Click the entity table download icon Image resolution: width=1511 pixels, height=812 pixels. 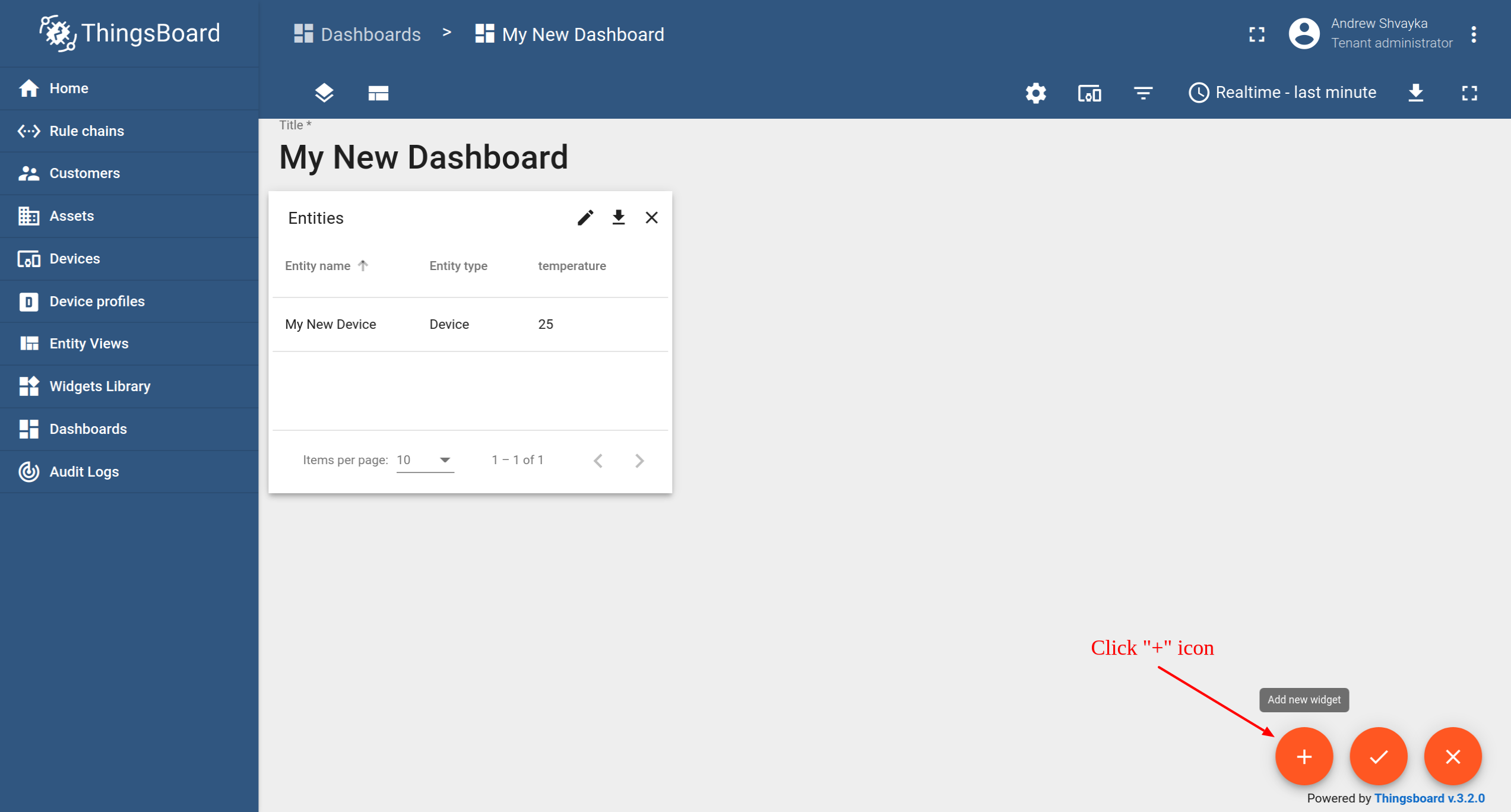coord(618,217)
